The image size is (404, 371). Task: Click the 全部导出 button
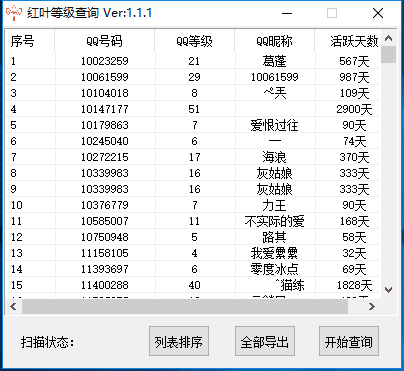[x=265, y=341]
